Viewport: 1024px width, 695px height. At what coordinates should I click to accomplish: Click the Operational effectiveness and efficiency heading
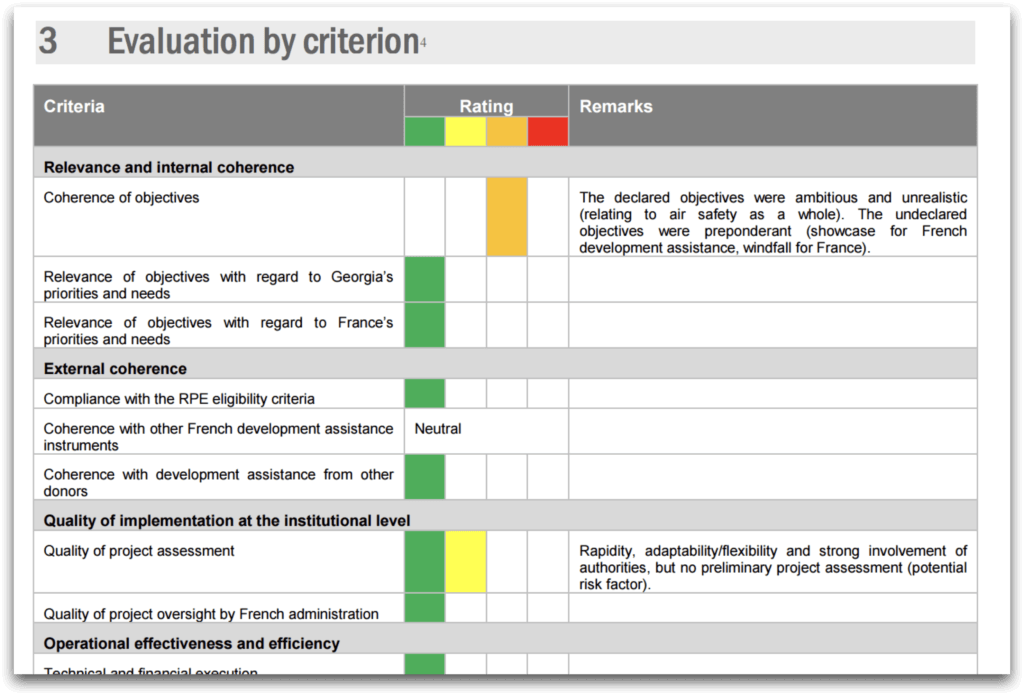click(x=191, y=644)
